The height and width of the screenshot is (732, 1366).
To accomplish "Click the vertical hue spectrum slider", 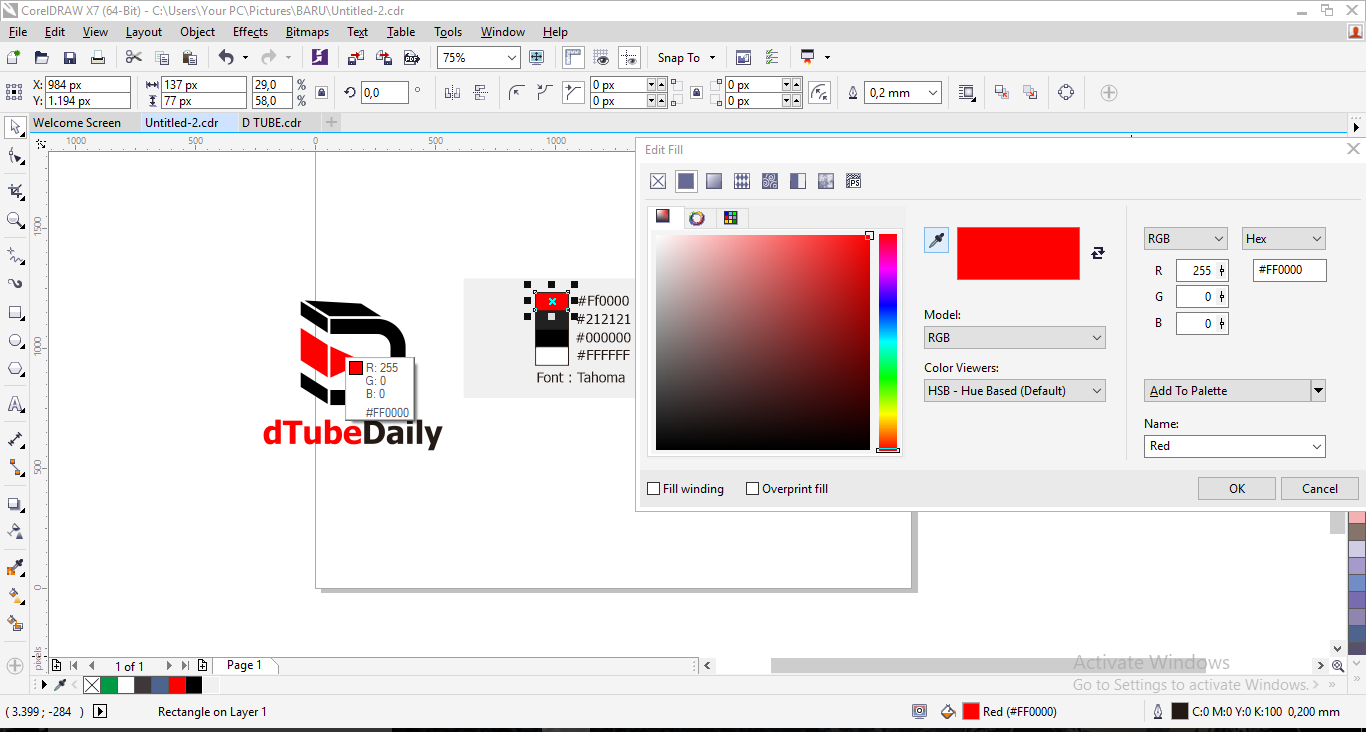I will click(x=888, y=342).
